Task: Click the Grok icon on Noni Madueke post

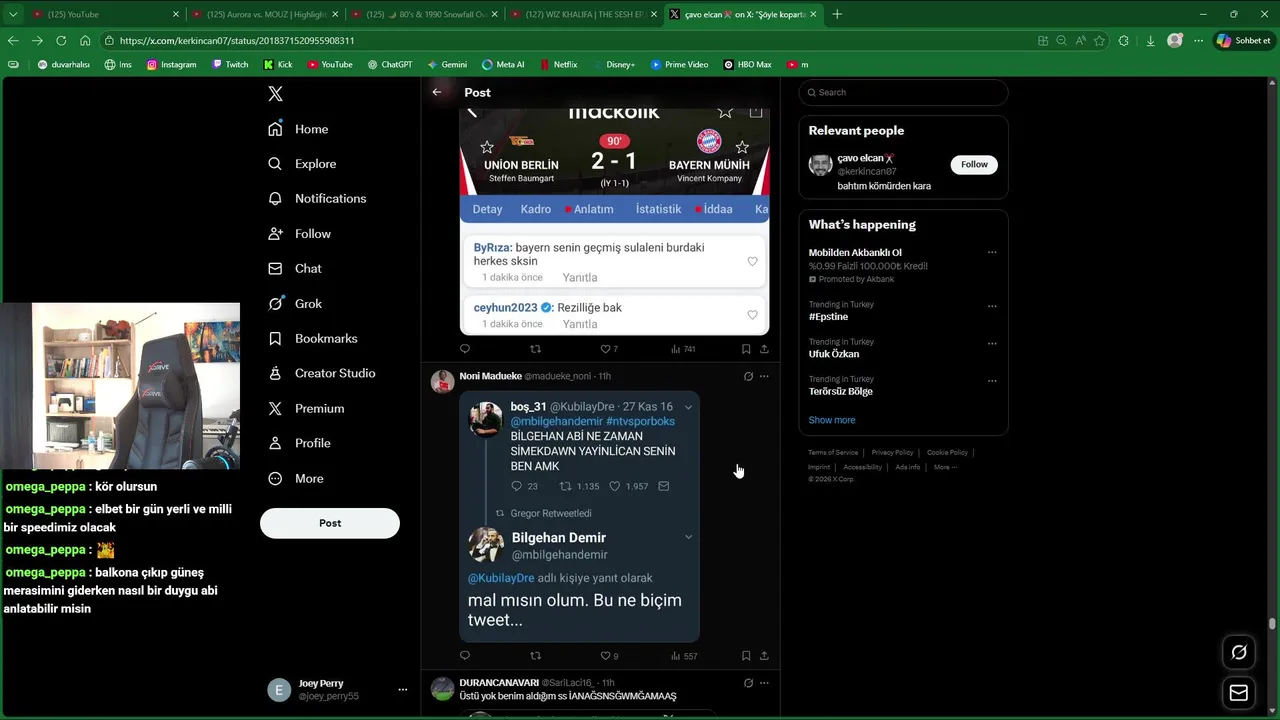Action: 748,376
